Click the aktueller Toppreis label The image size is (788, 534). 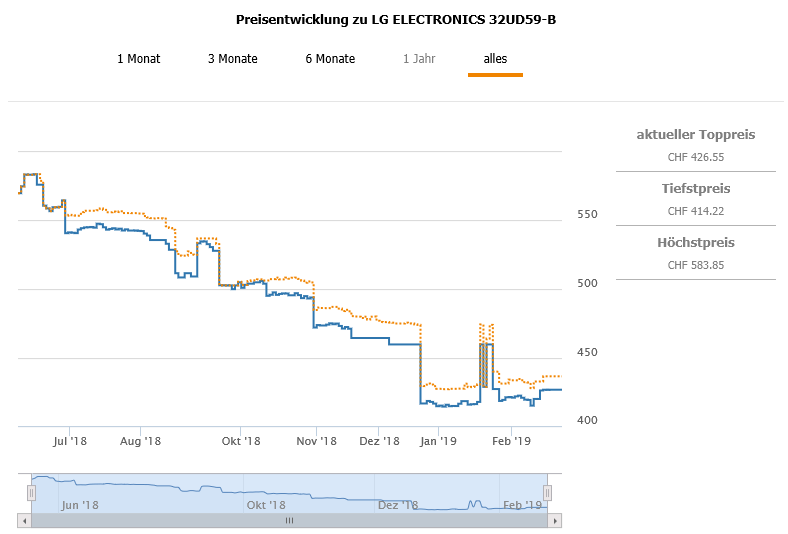(695, 135)
